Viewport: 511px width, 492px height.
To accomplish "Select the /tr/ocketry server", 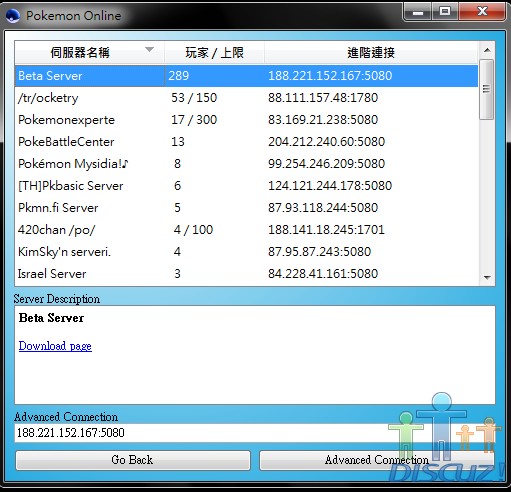I will pyautogui.click(x=246, y=98).
